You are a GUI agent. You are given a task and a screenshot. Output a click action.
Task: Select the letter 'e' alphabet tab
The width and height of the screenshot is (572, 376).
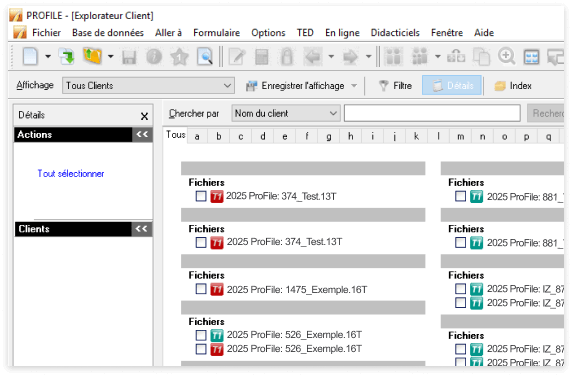[285, 136]
